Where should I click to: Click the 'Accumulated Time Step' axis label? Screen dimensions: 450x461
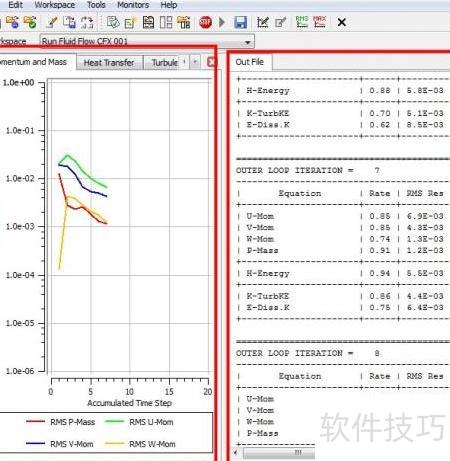click(x=129, y=403)
